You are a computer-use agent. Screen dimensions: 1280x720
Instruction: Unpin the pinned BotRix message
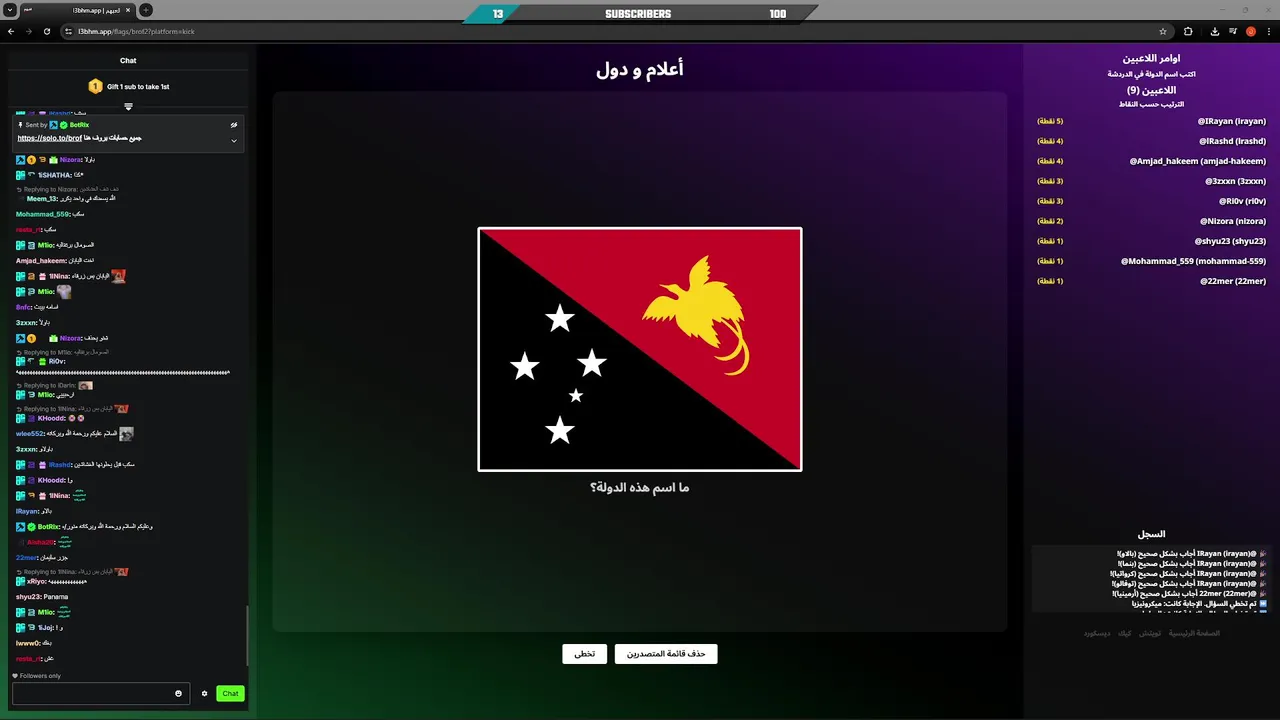(234, 125)
